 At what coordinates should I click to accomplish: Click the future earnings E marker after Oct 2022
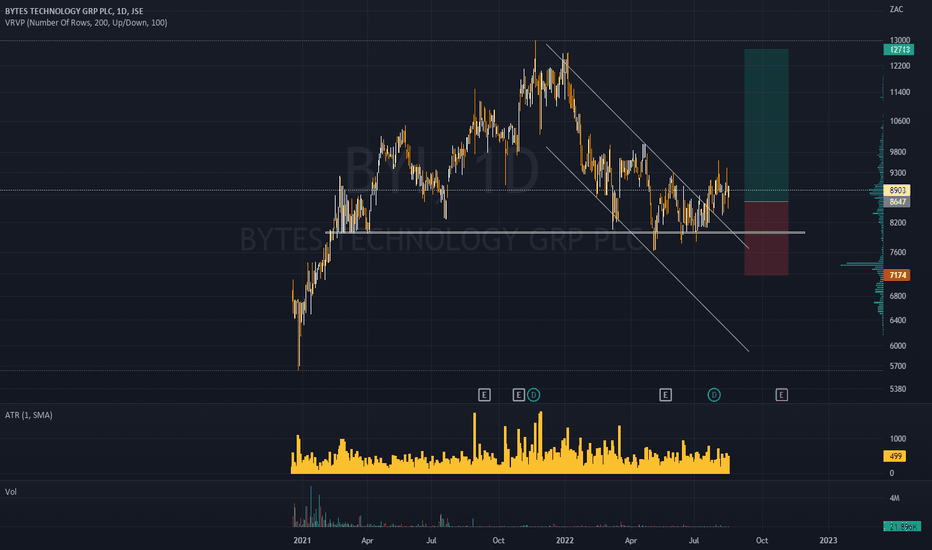pyautogui.click(x=782, y=395)
